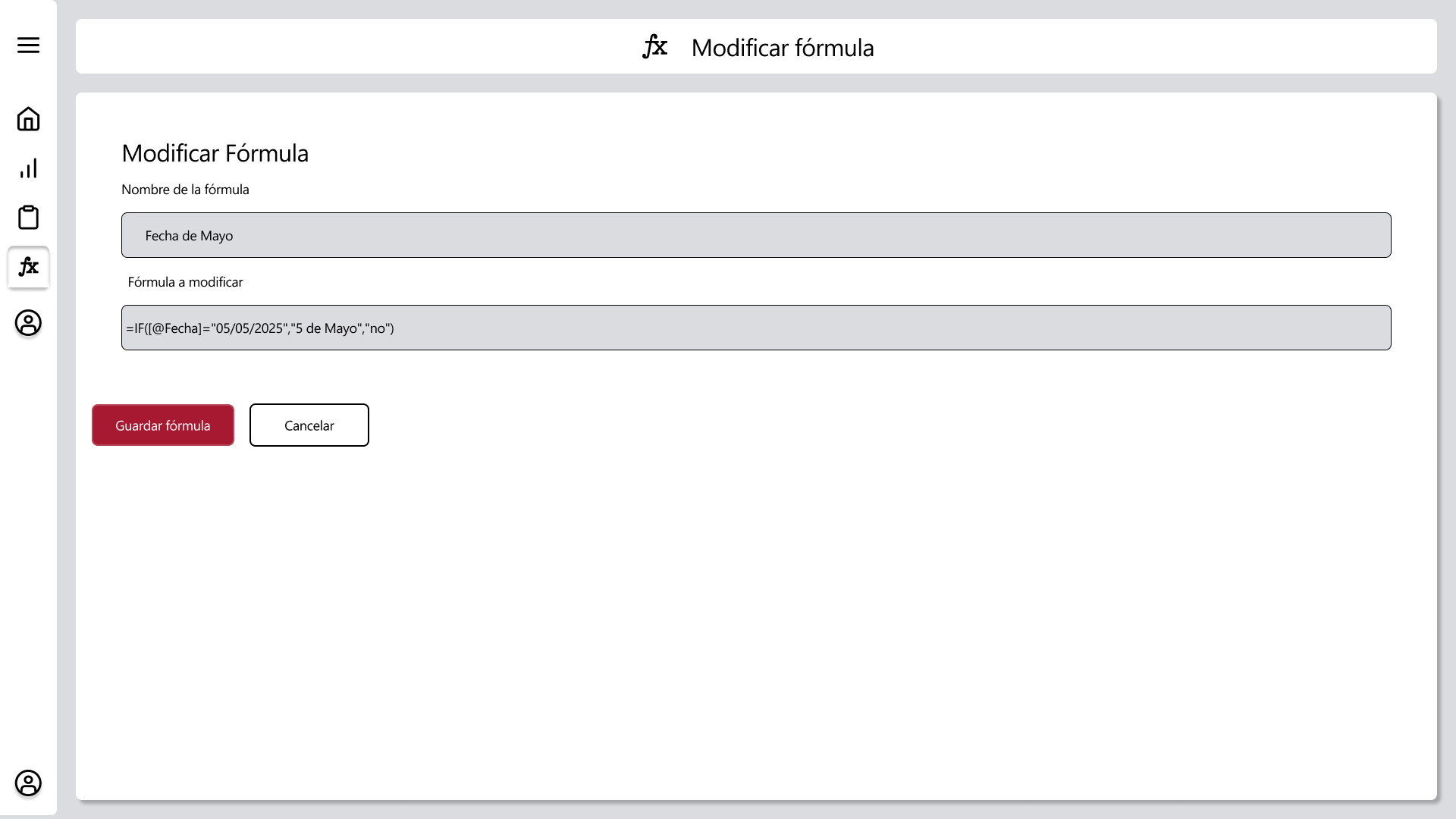The image size is (1456, 819).
Task: Place cursor after 'Mayo' in the name field
Action: 234,236
